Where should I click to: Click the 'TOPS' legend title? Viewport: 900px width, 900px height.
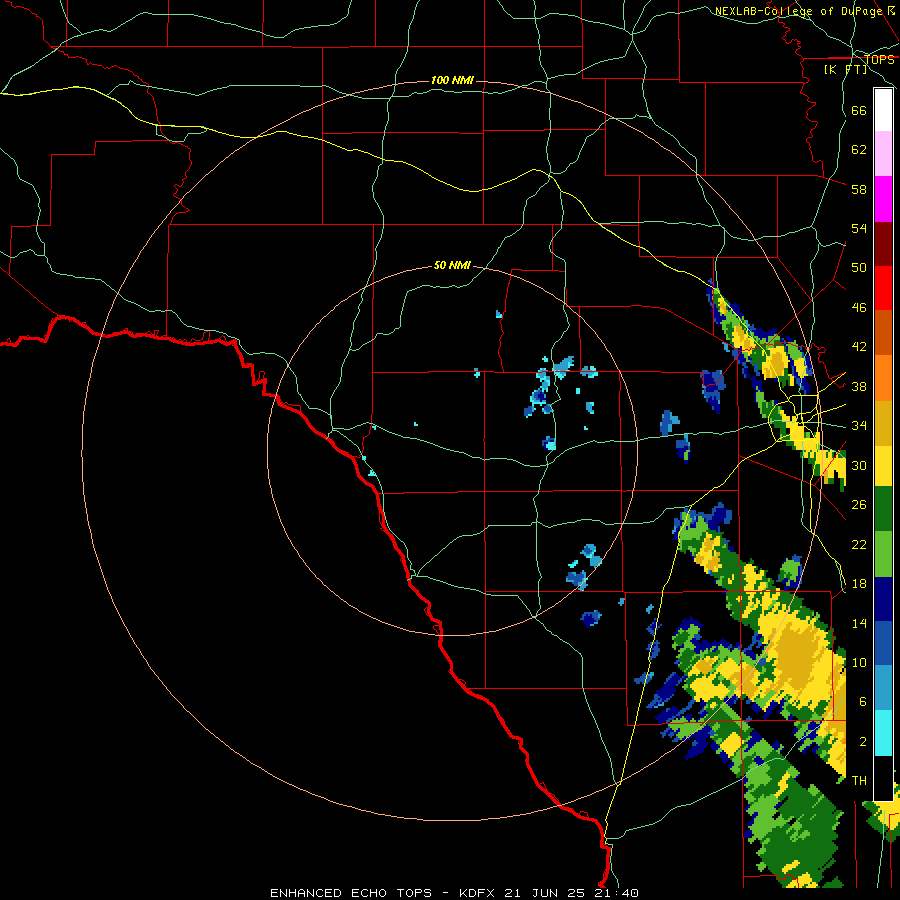click(879, 59)
